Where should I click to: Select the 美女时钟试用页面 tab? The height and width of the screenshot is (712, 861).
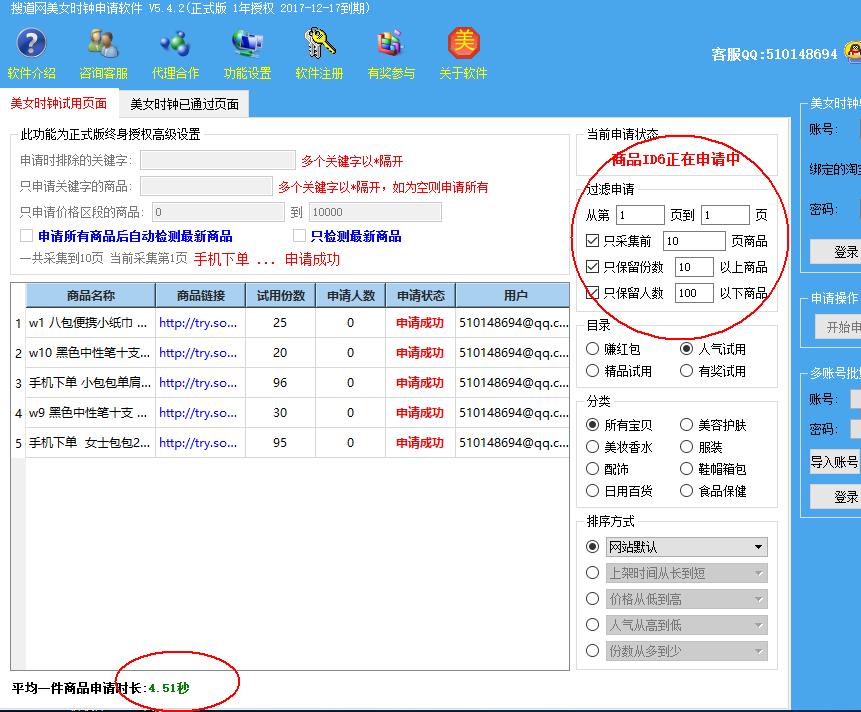pyautogui.click(x=57, y=103)
